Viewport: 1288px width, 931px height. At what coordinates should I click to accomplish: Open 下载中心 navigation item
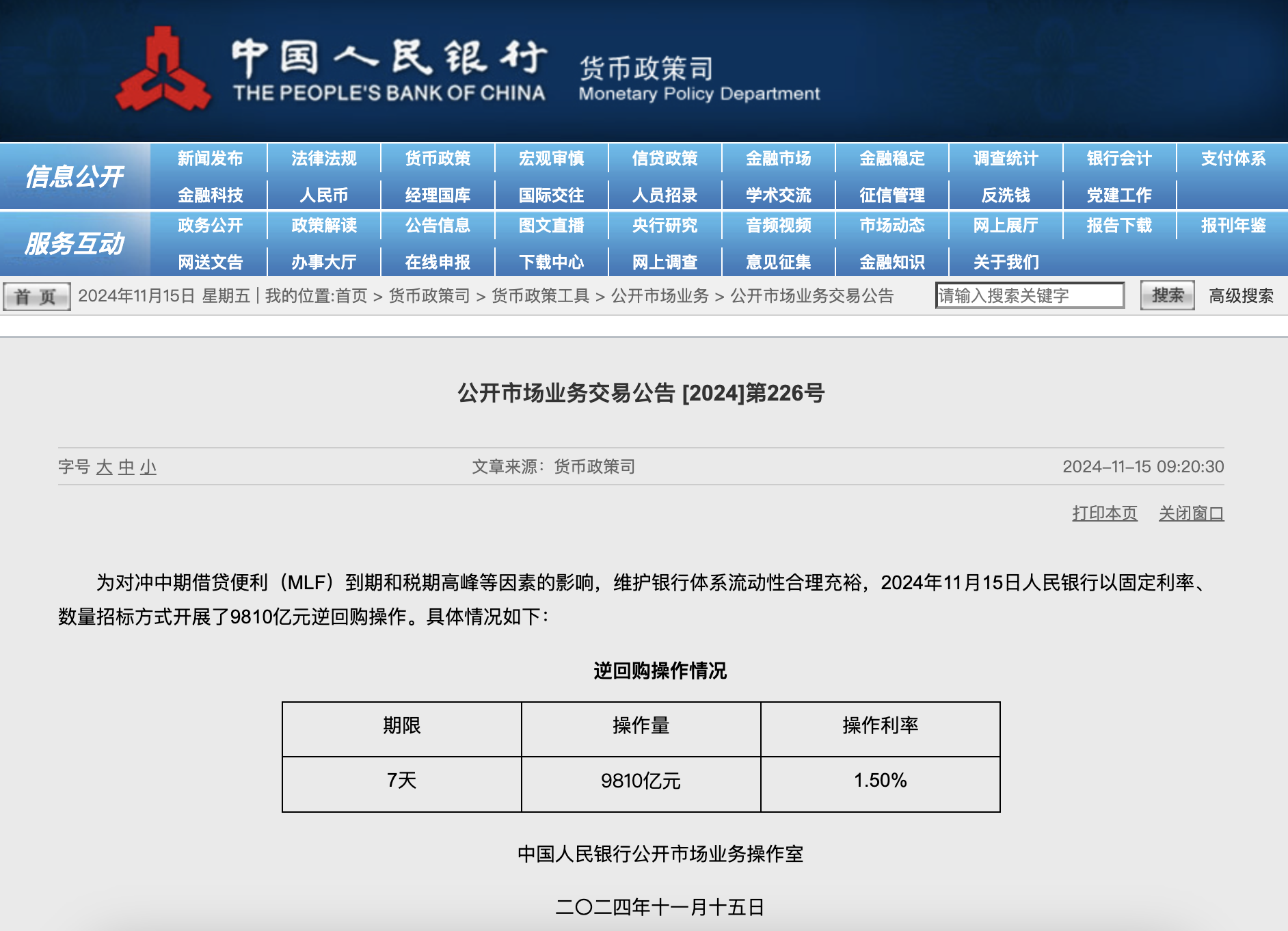[x=551, y=262]
